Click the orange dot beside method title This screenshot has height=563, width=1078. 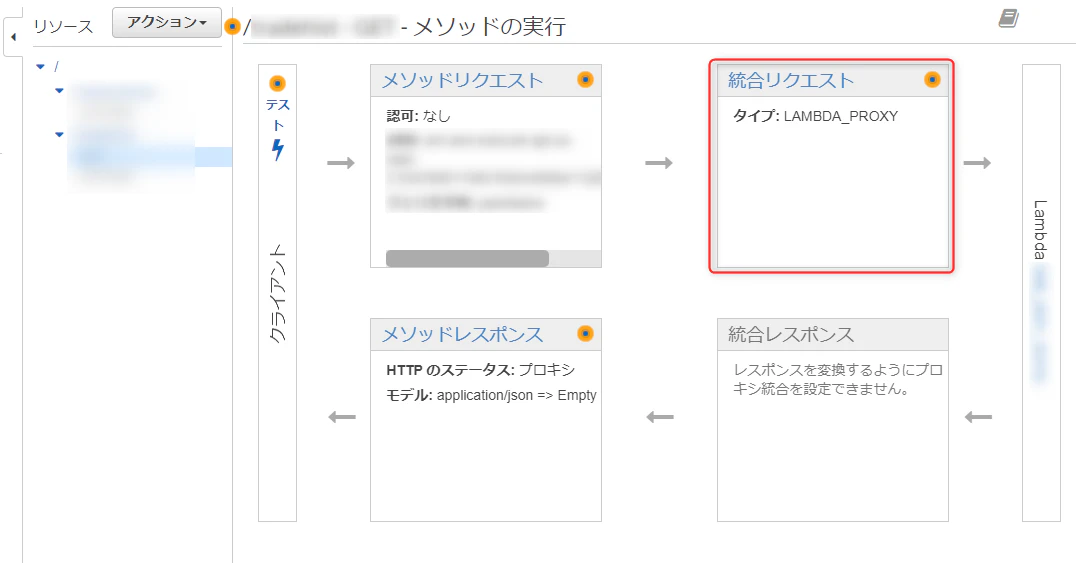[x=232, y=27]
